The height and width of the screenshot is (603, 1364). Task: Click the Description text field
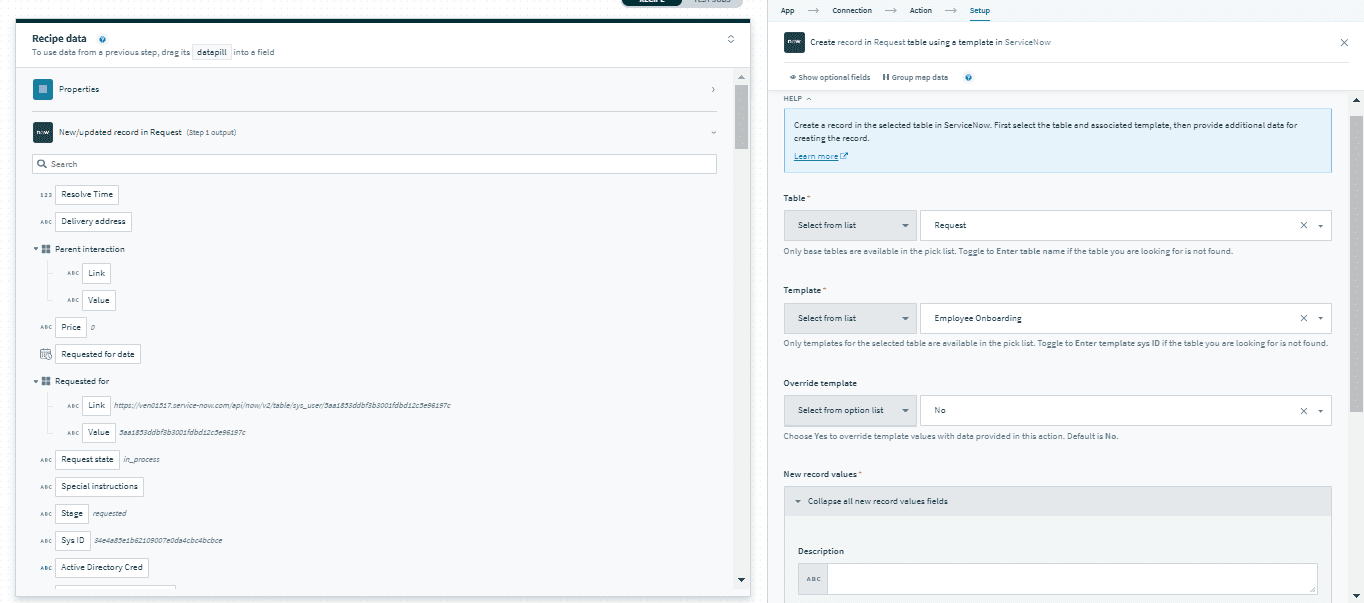1071,579
